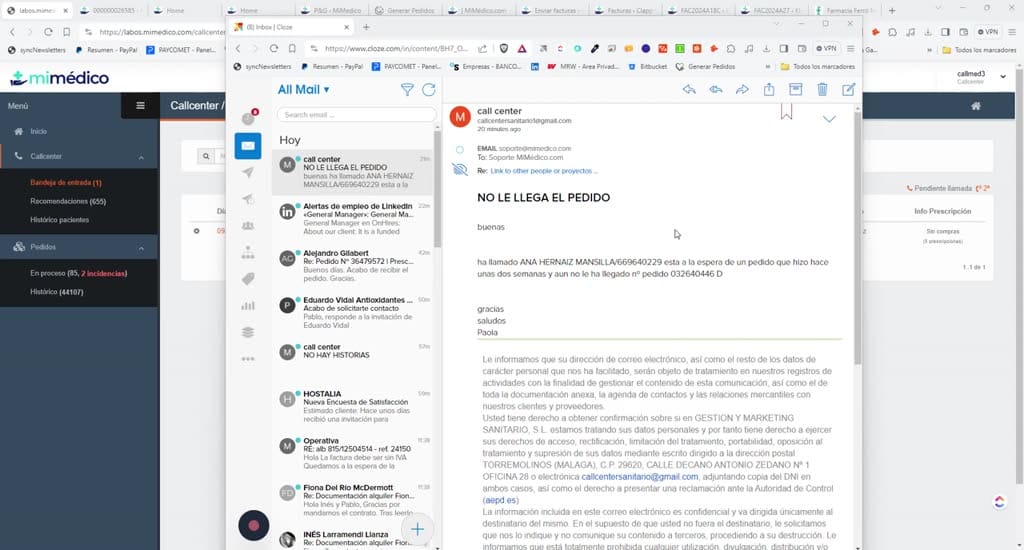Click the aepd.es link
This screenshot has width=1024, height=550.
tap(501, 500)
